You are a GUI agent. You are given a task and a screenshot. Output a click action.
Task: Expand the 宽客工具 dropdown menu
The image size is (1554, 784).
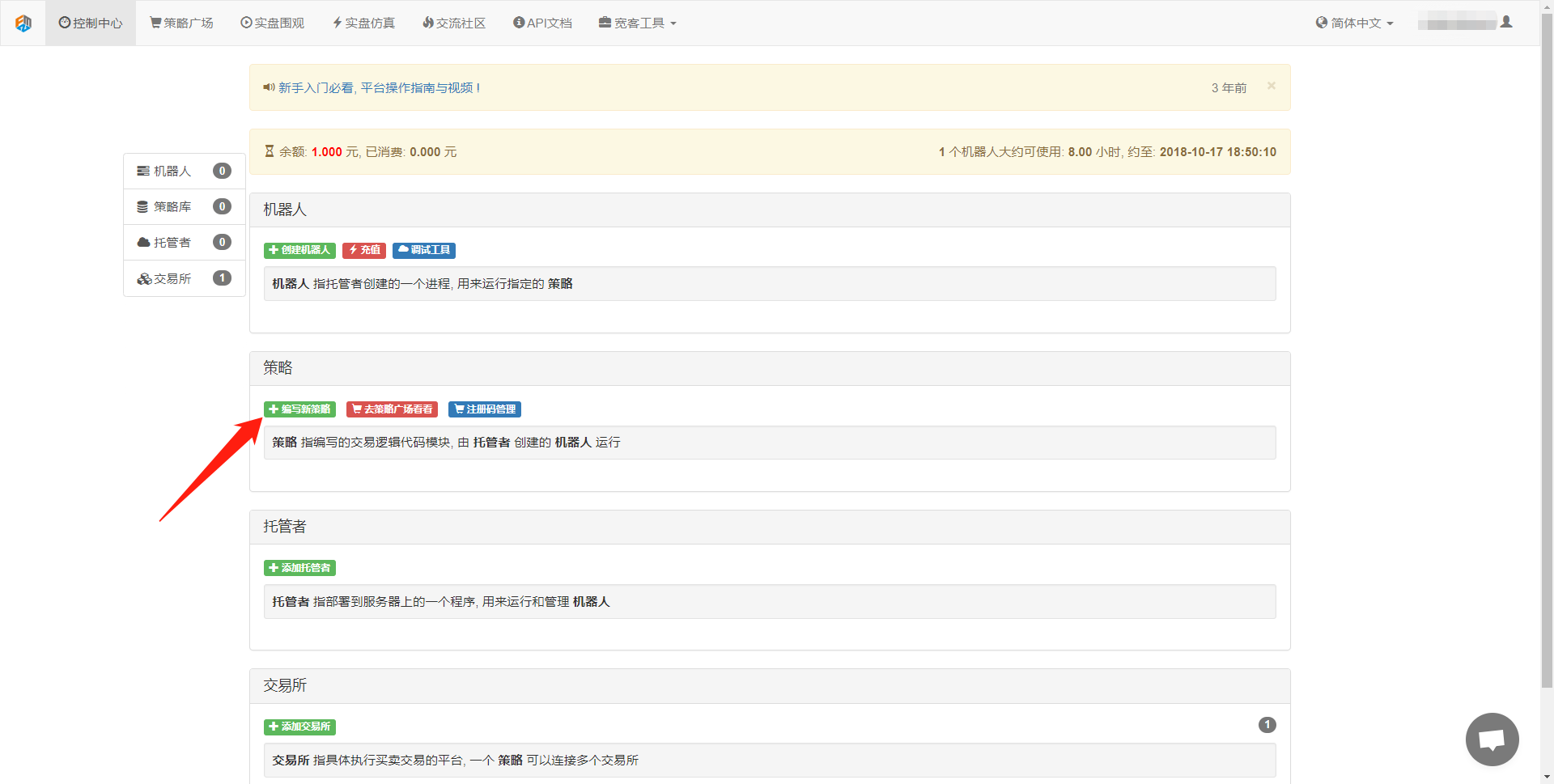638,23
